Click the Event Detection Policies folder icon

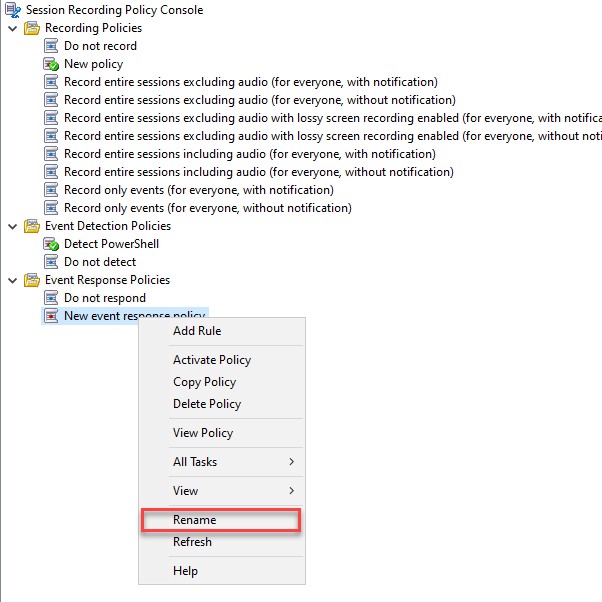click(x=31, y=226)
